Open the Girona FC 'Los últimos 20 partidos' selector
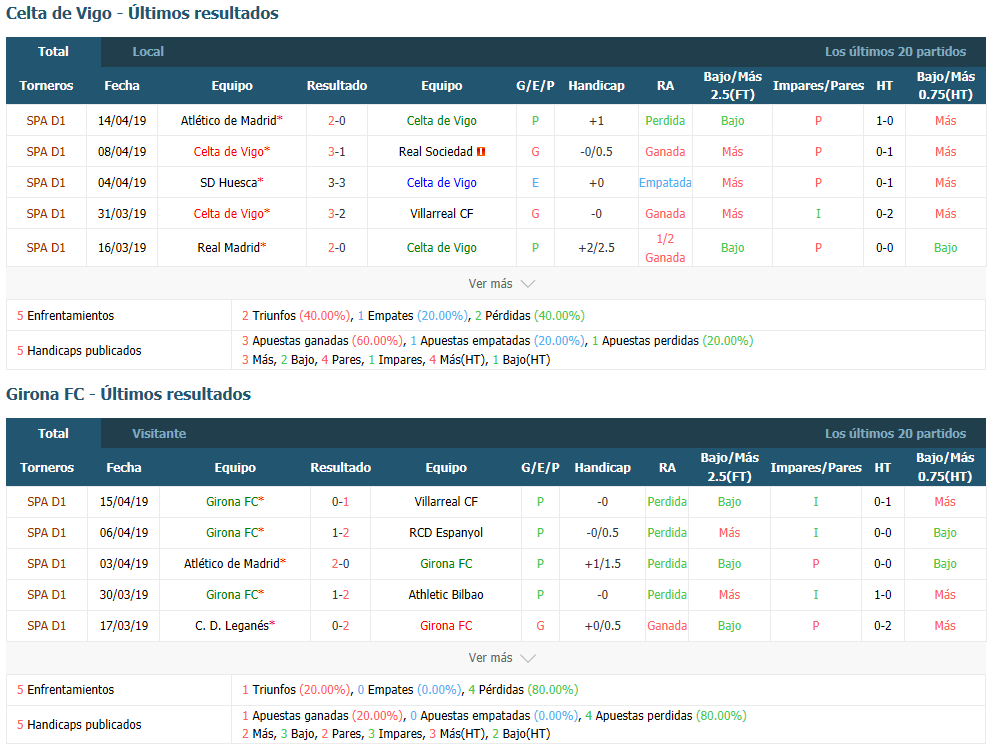 895,433
